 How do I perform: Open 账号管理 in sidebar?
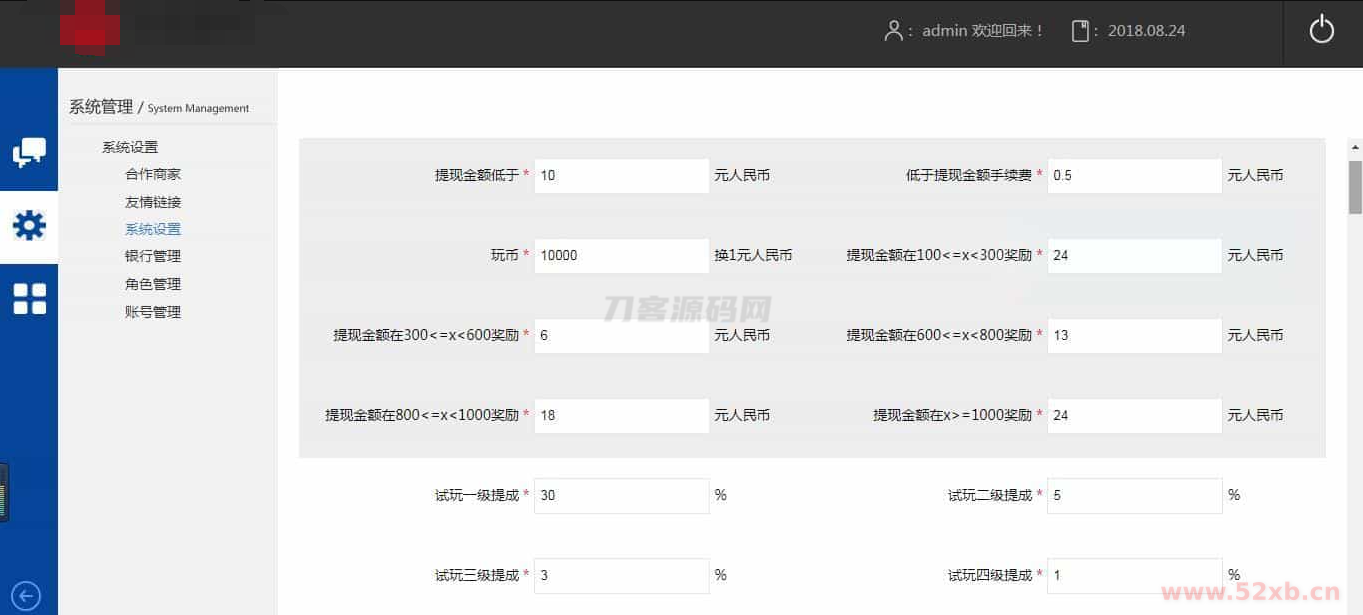(153, 312)
